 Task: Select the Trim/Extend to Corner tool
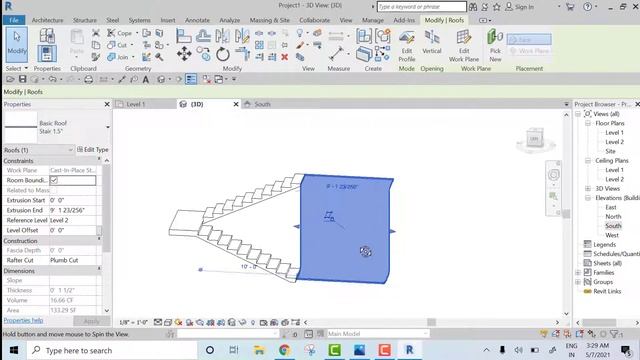pos(242,54)
